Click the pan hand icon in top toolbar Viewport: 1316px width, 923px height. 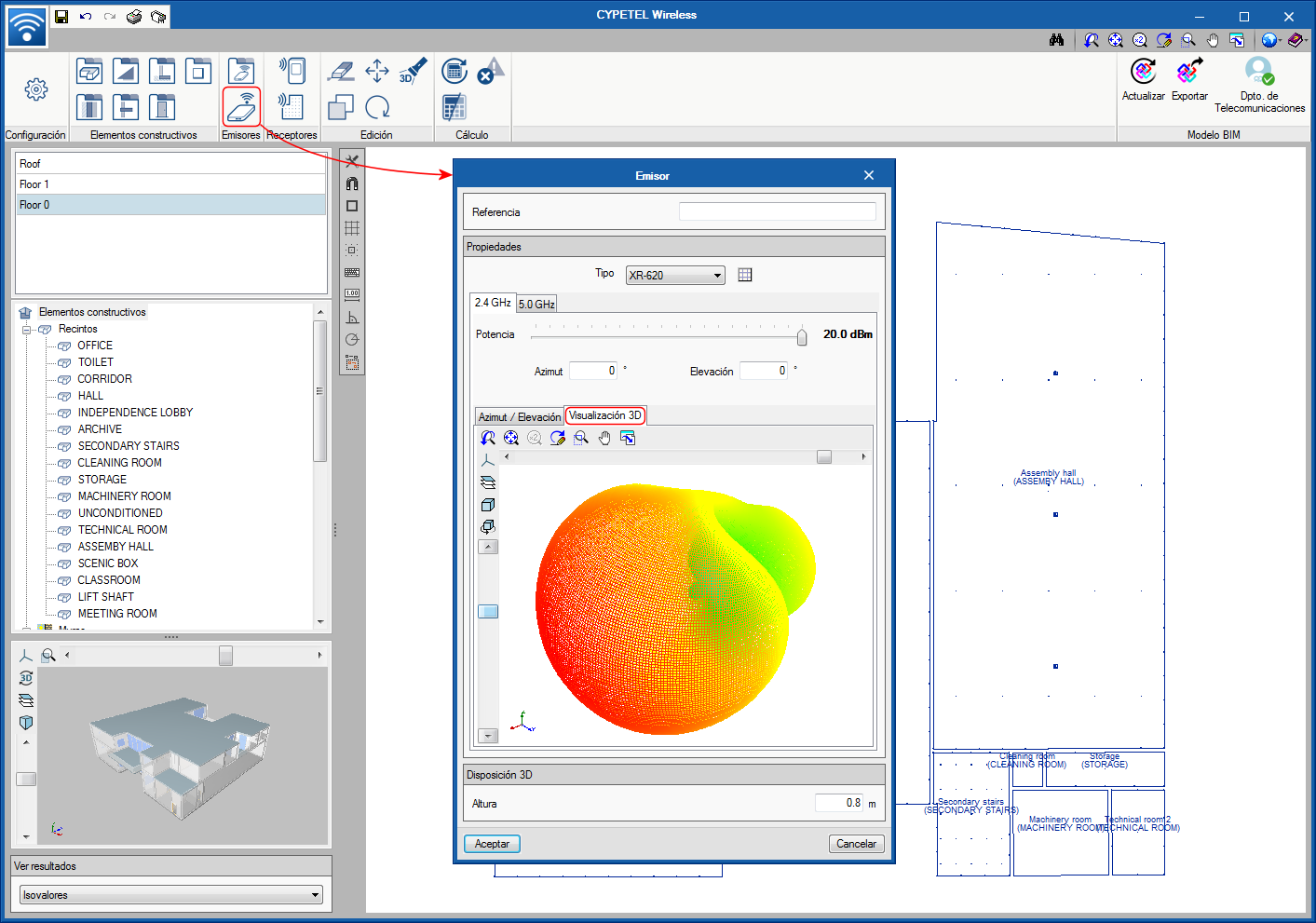pyautogui.click(x=1213, y=40)
